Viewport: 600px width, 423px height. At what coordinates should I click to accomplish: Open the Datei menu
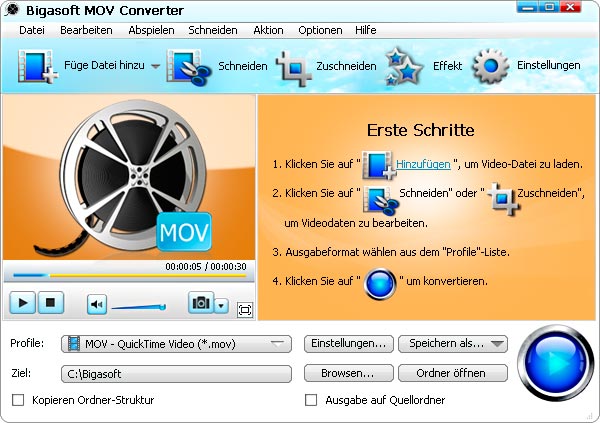32,30
